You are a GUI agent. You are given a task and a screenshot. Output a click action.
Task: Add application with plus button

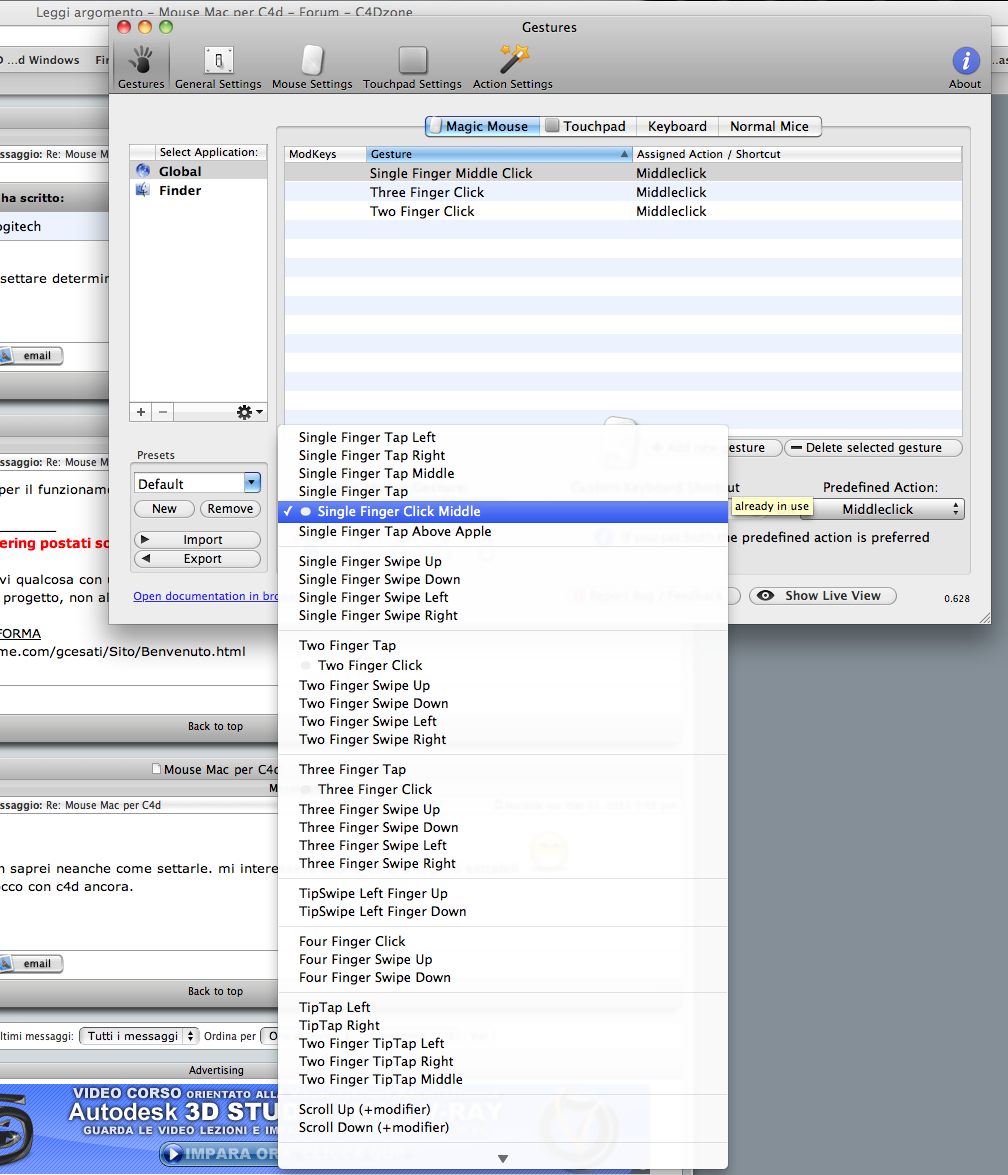pyautogui.click(x=141, y=412)
